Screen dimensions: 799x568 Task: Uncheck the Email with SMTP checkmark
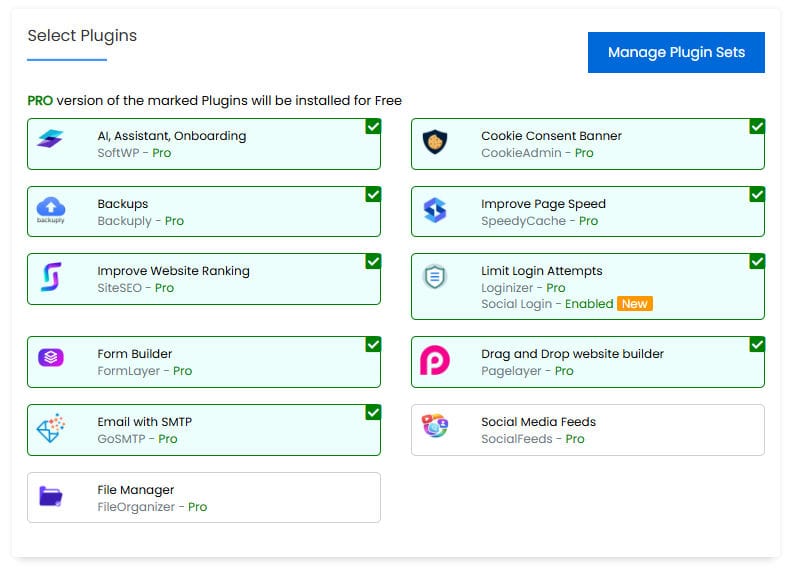(373, 412)
